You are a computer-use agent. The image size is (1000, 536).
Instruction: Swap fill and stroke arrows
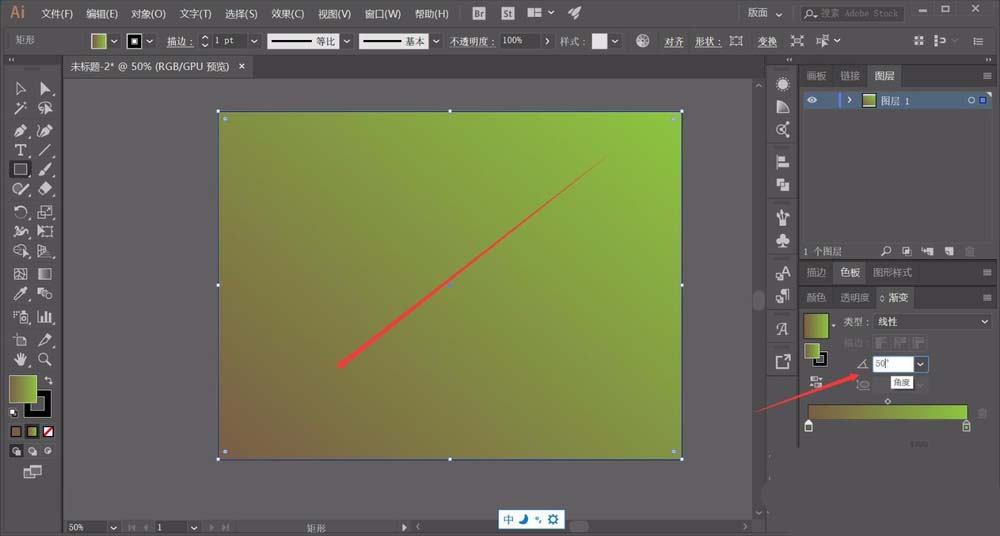[x=48, y=380]
